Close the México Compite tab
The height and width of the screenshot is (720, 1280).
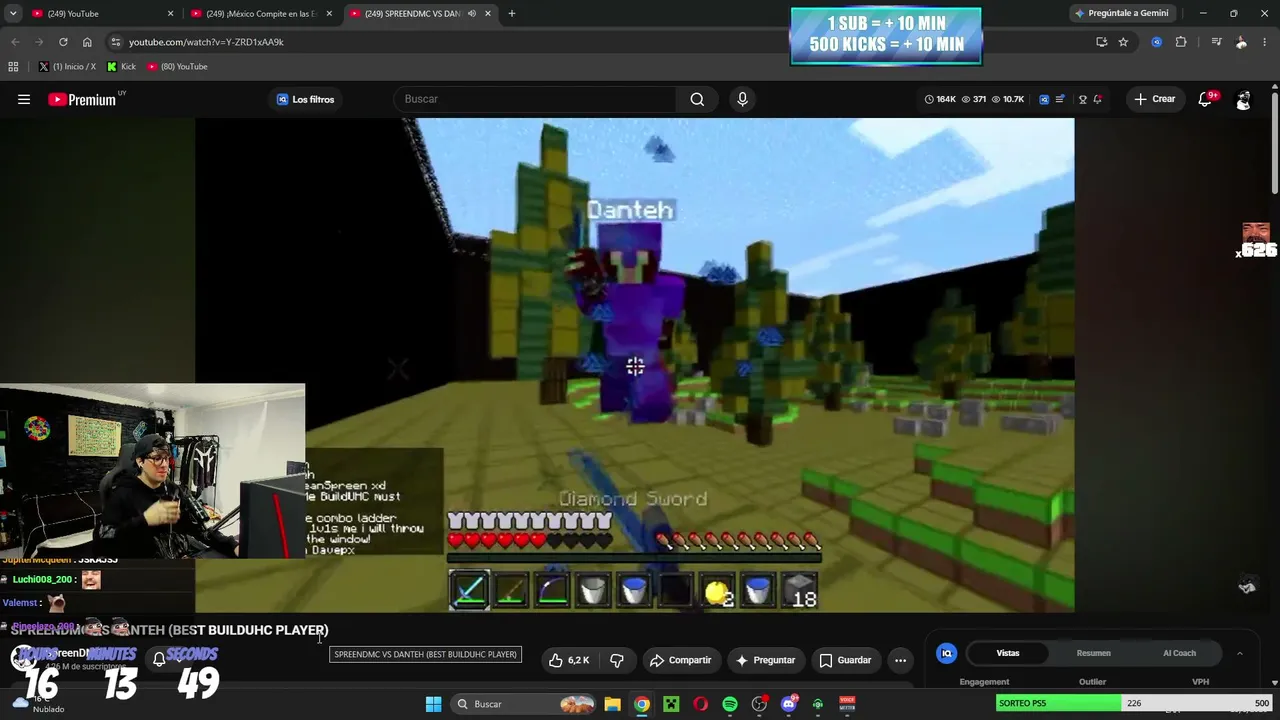click(x=329, y=14)
